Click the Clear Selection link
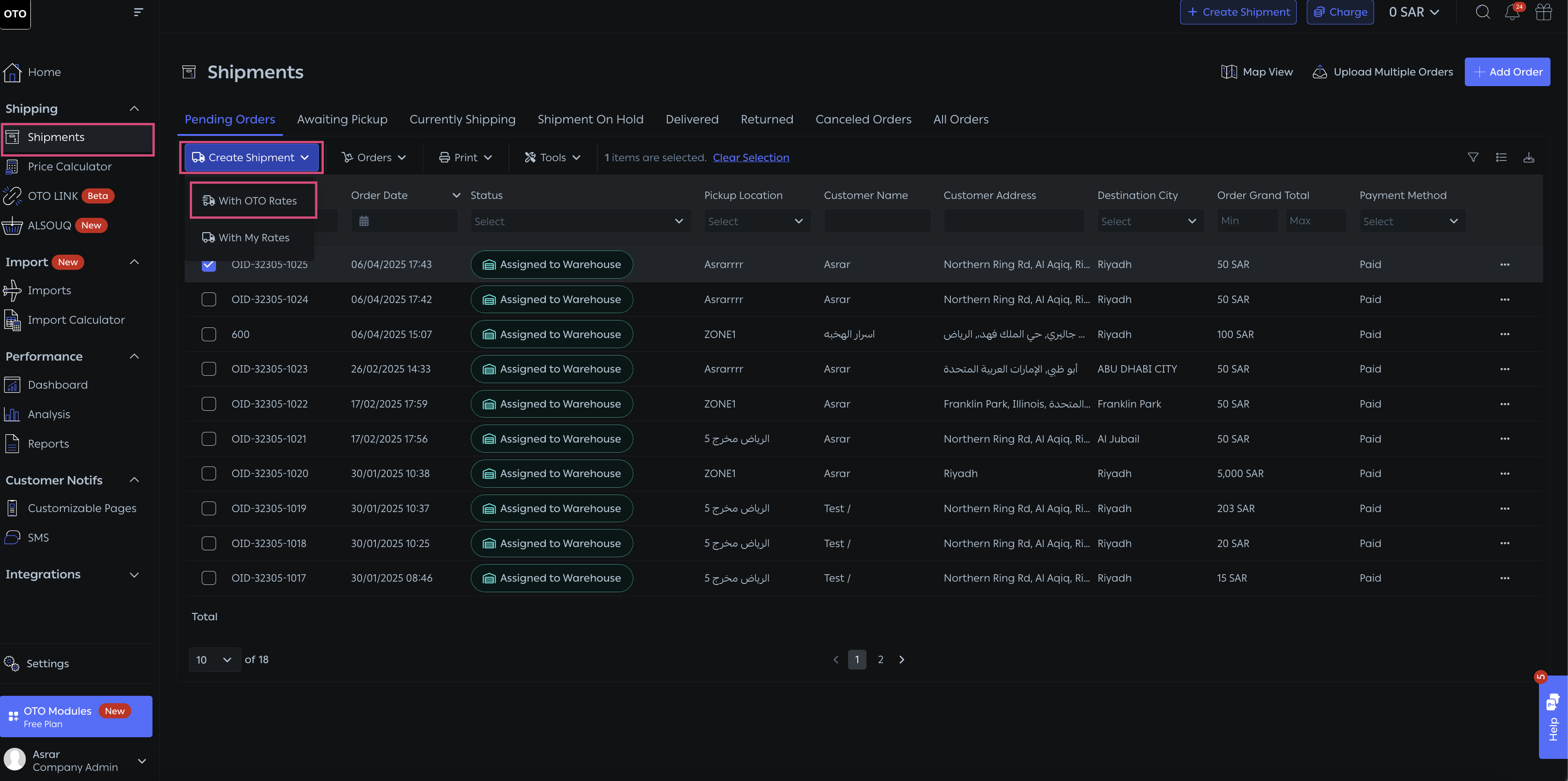Screen dimensions: 1568x781 (x=750, y=157)
